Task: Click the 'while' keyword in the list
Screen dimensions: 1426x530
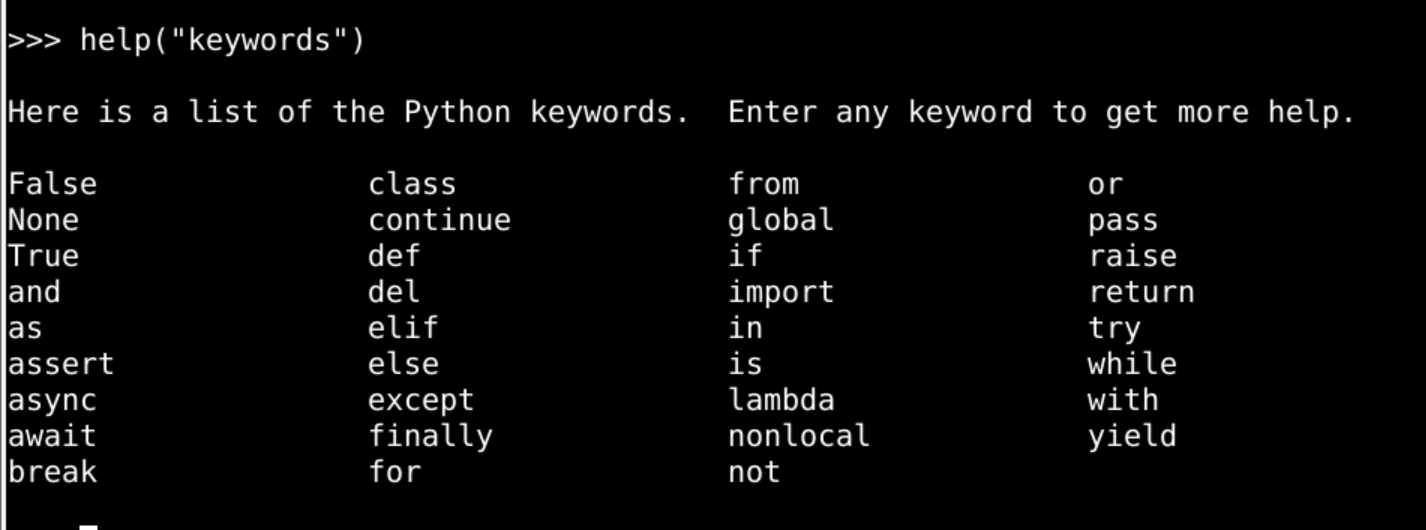Action: point(1132,365)
